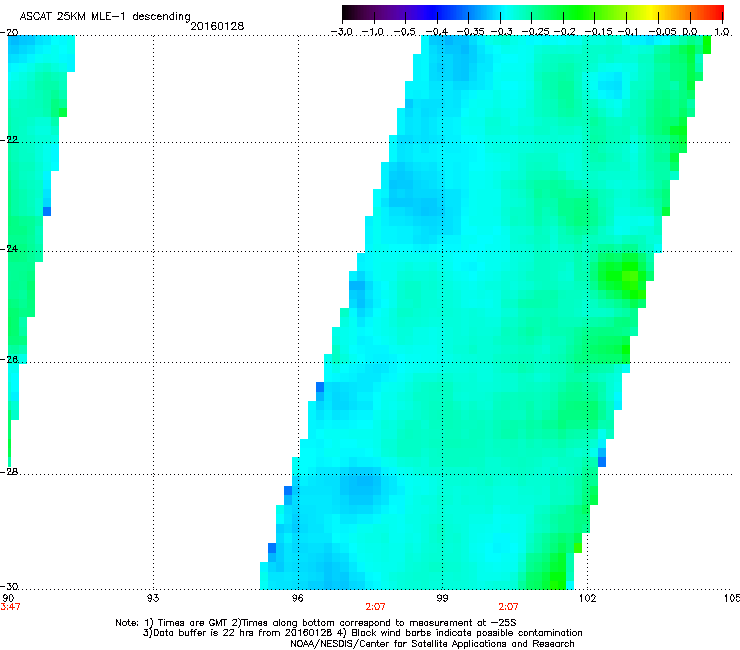
Task: Click the -0.1 color scale label
Action: click(x=628, y=32)
